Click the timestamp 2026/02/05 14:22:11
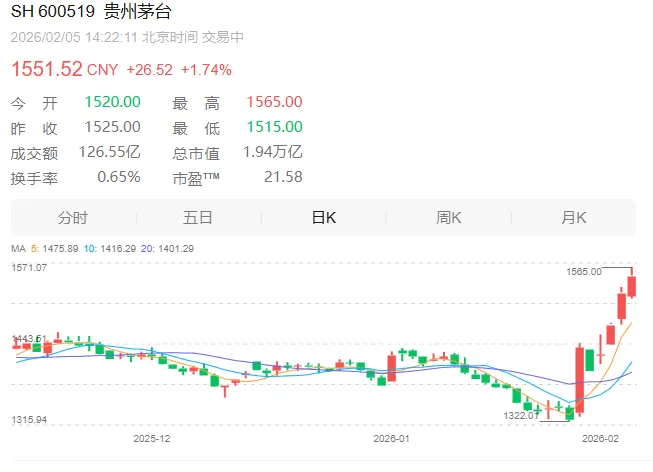The width and height of the screenshot is (653, 472). coord(74,37)
